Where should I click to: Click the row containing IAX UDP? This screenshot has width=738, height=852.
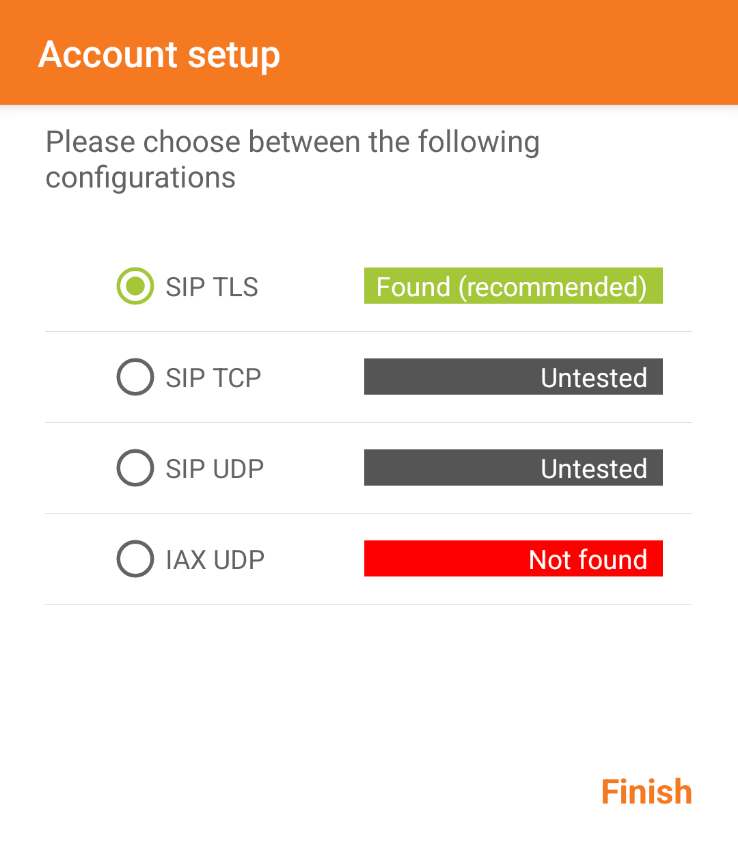pyautogui.click(x=368, y=559)
